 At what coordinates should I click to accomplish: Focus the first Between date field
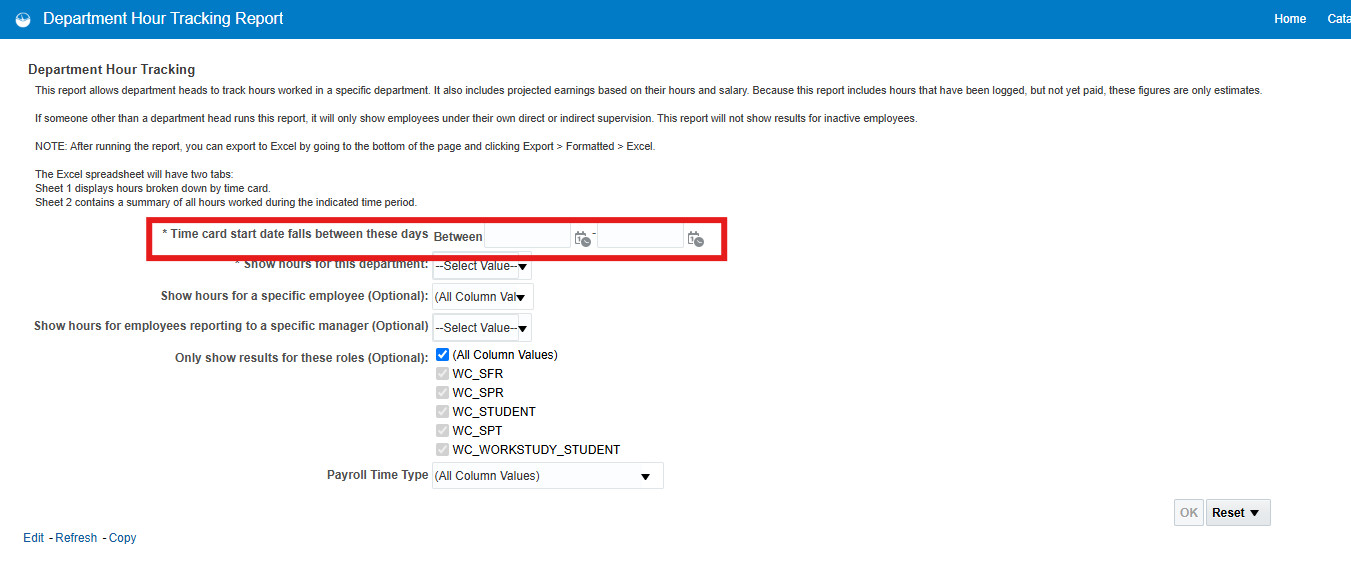click(527, 236)
